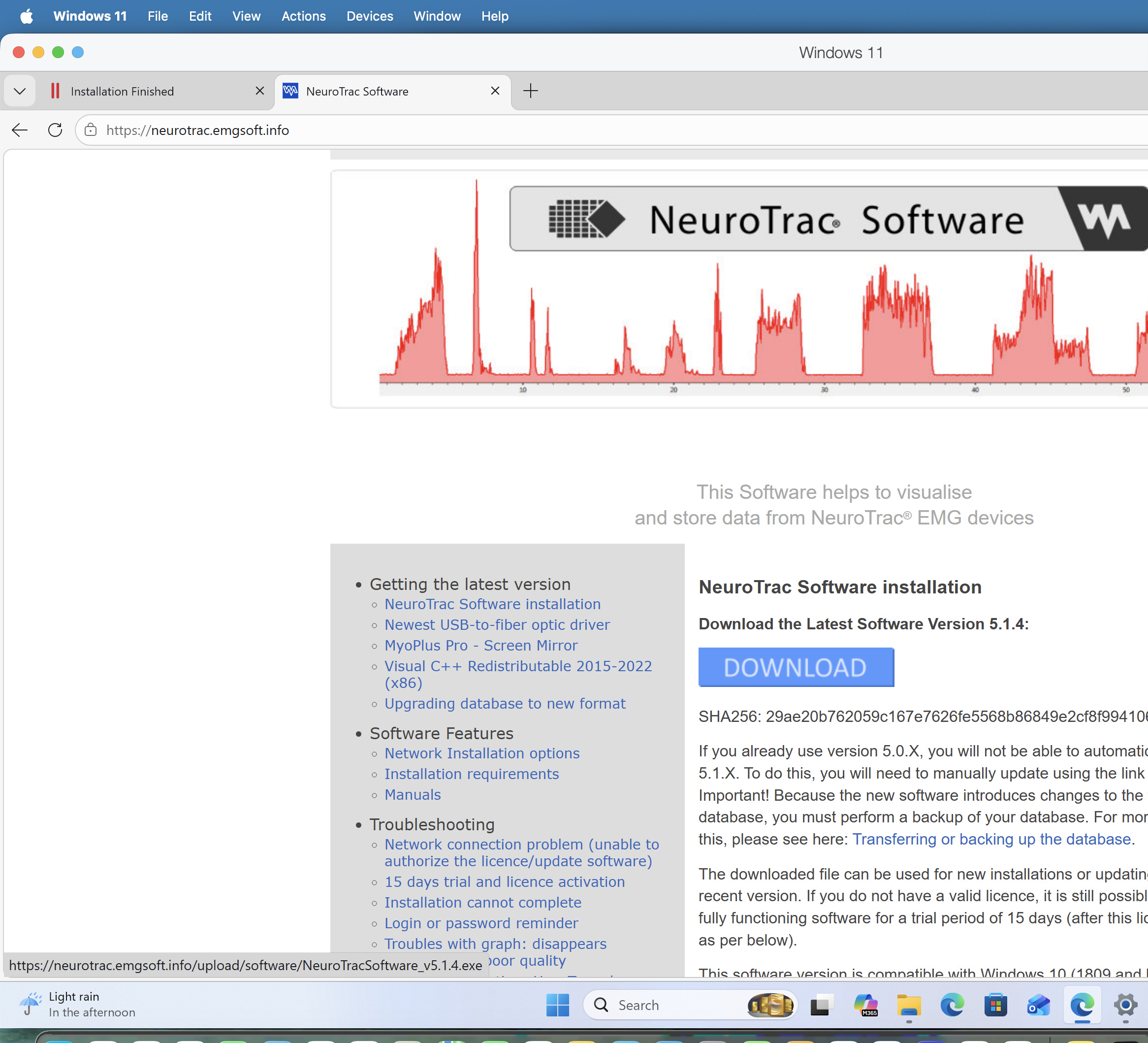Screen dimensions: 1148x1043
Task: Click 'NeuroTrac Software installation' bold heading
Action: (x=840, y=587)
